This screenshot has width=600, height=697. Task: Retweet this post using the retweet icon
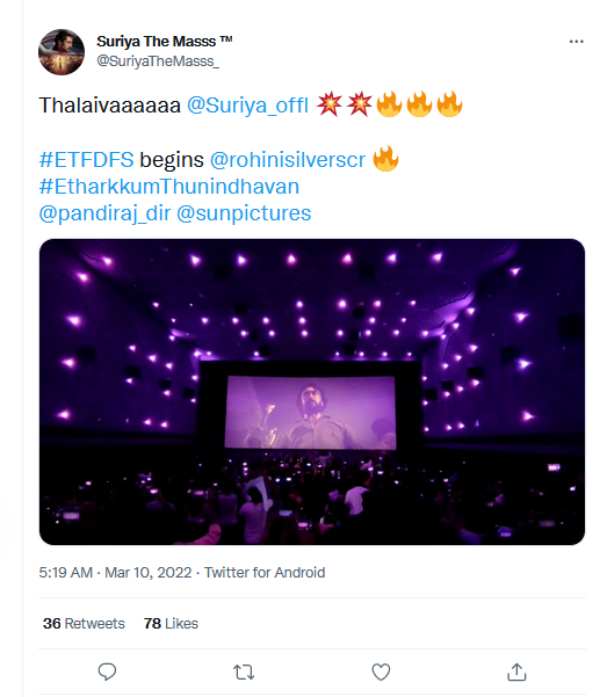coord(245,671)
